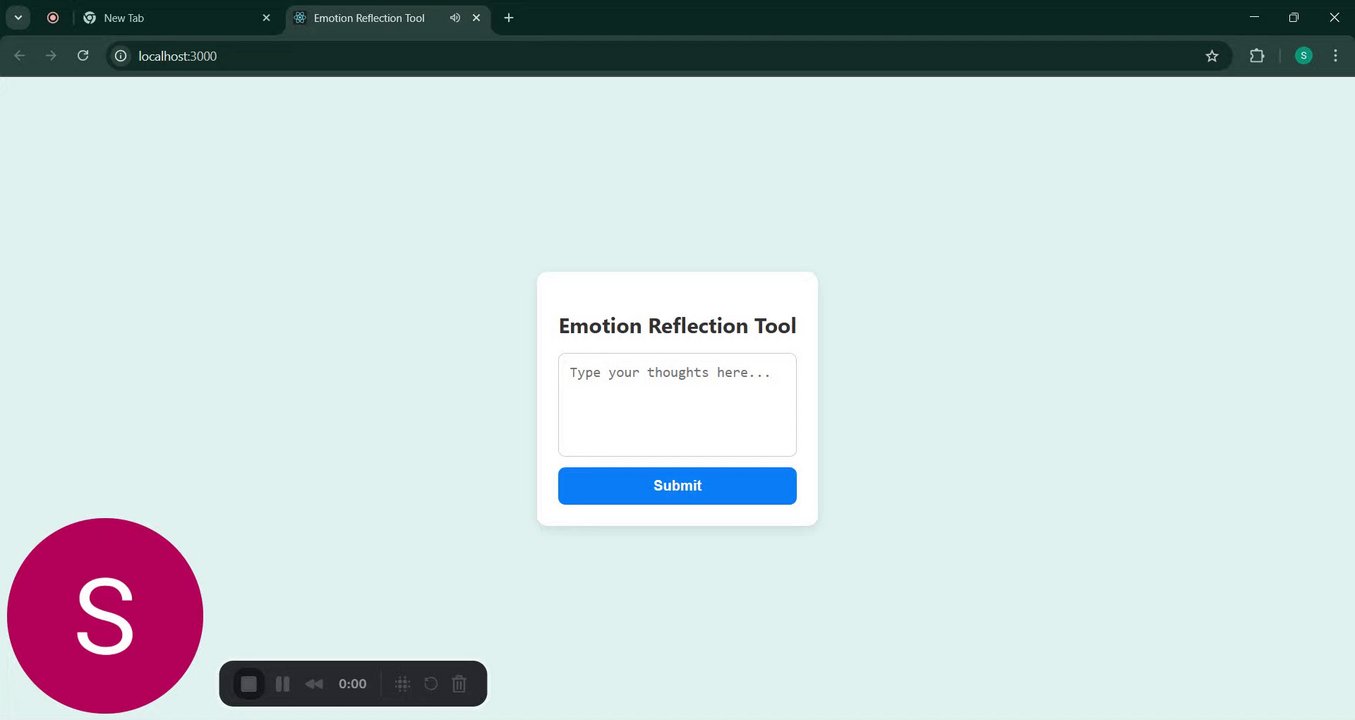Restart the recording with circular arrow
This screenshot has width=1355, height=720.
(x=431, y=684)
